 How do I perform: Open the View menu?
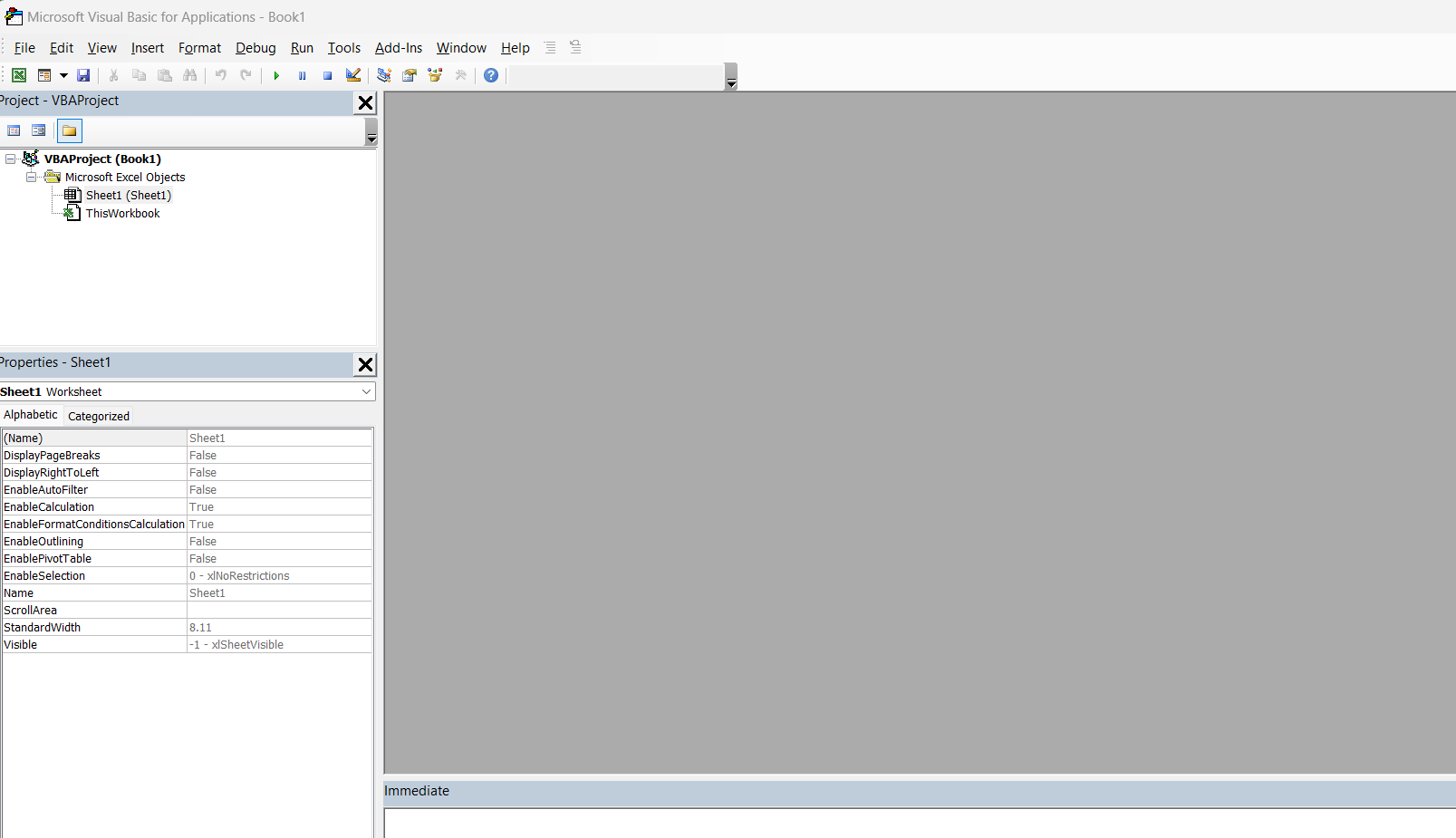[x=102, y=48]
